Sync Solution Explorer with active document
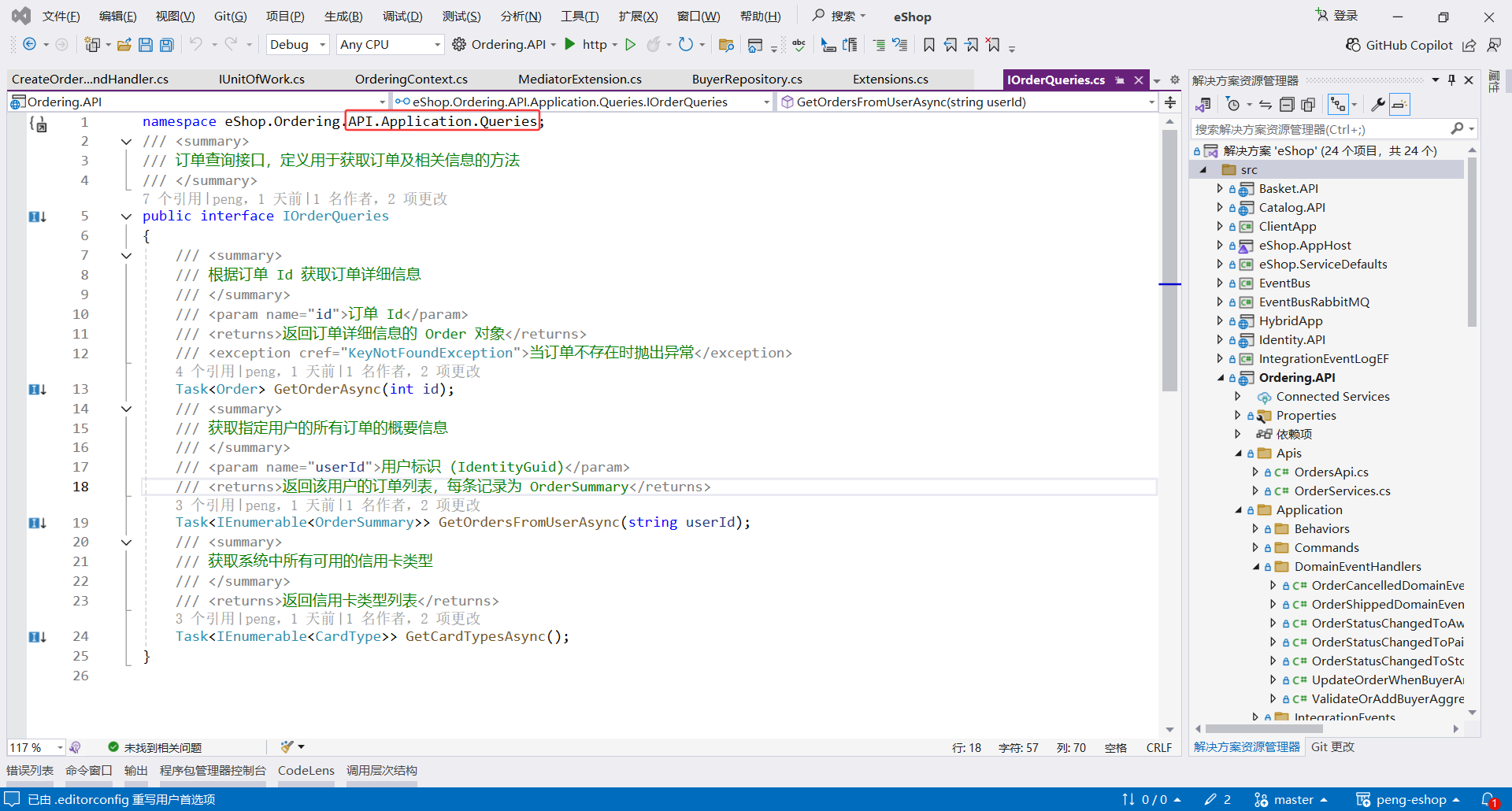Viewport: 1512px width, 811px height. coord(1265,103)
